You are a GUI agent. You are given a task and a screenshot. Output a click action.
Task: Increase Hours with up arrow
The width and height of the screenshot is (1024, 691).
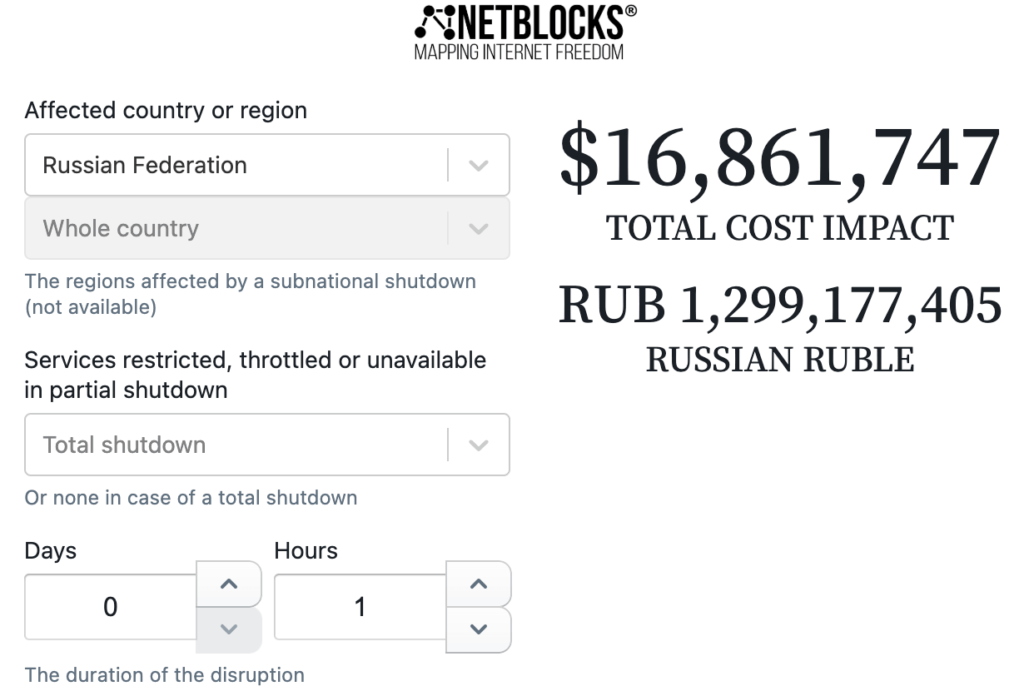tap(479, 584)
